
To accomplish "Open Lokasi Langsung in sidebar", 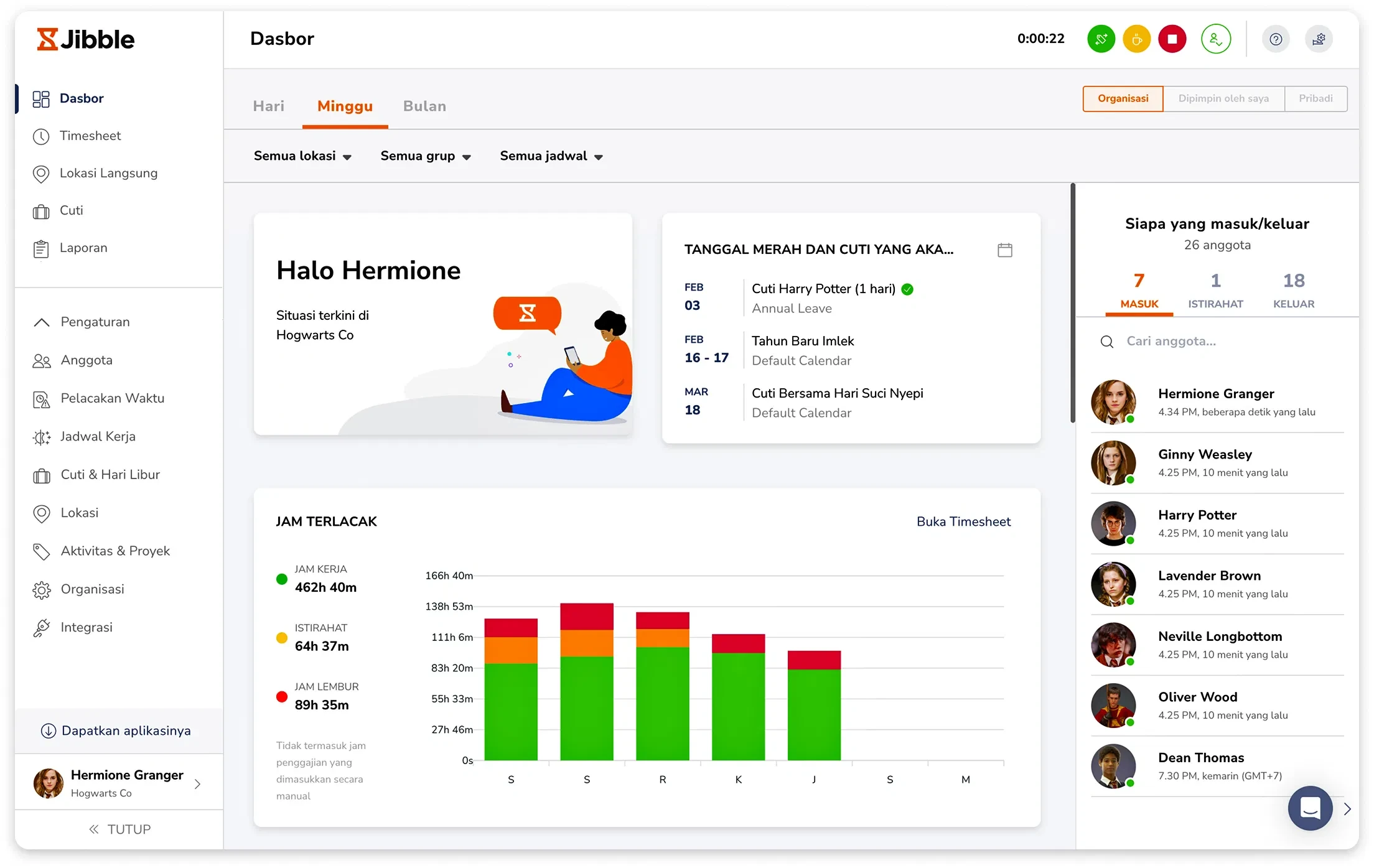I will click(108, 173).
